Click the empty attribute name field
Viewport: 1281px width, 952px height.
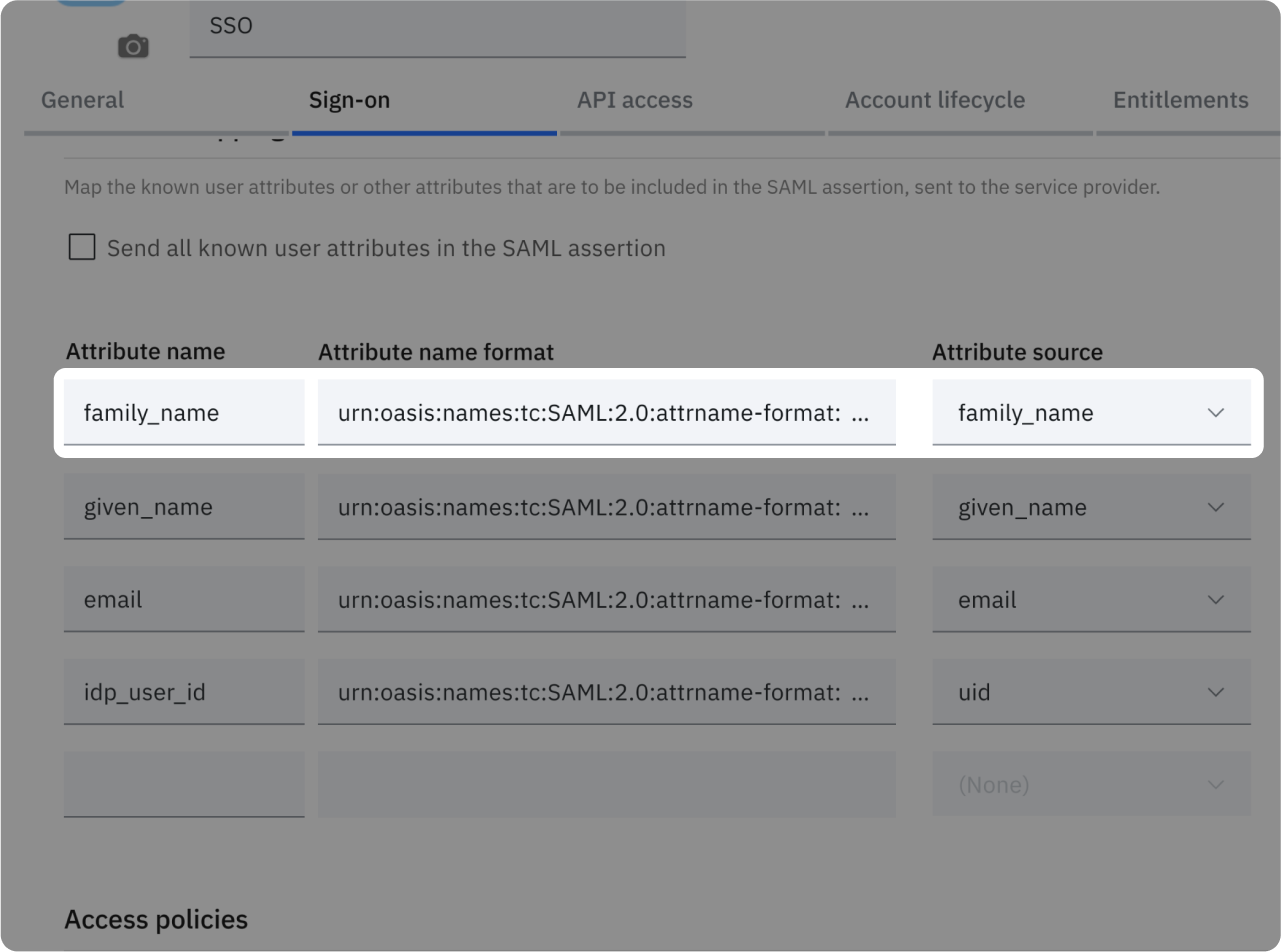coord(184,784)
